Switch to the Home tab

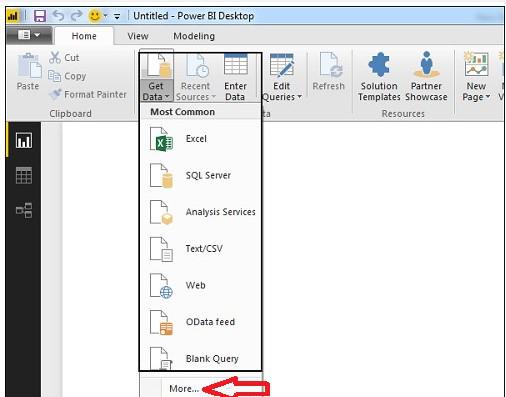pyautogui.click(x=84, y=36)
